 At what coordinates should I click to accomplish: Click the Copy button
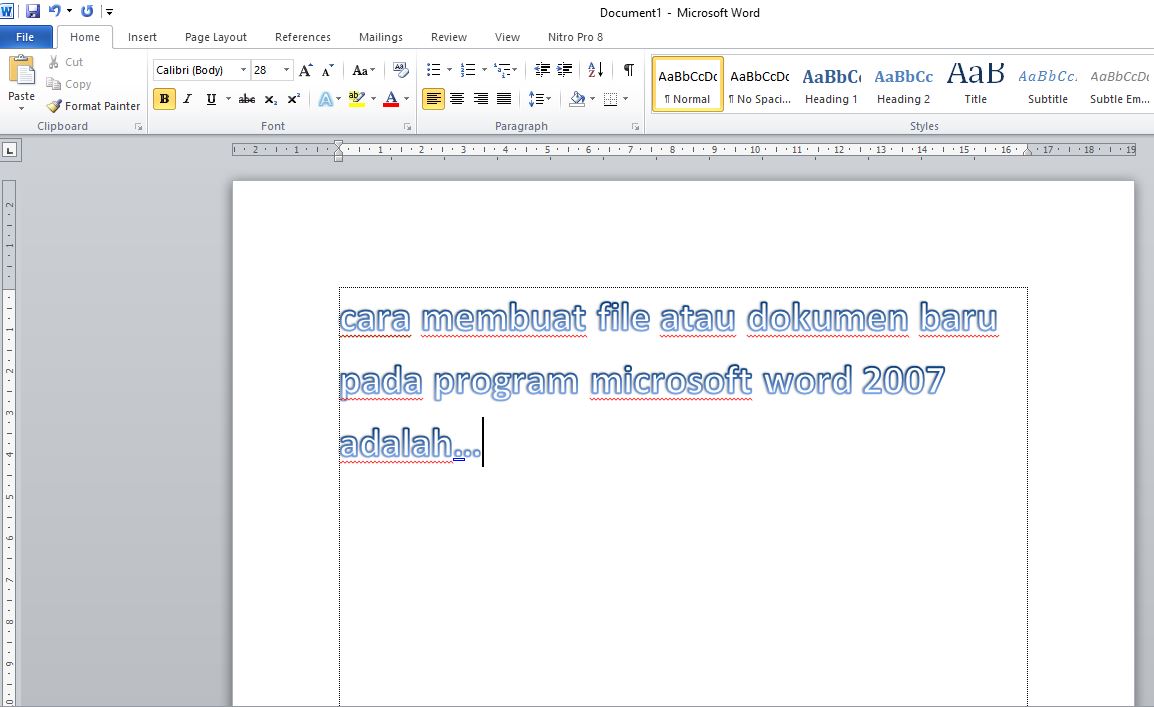coord(68,84)
